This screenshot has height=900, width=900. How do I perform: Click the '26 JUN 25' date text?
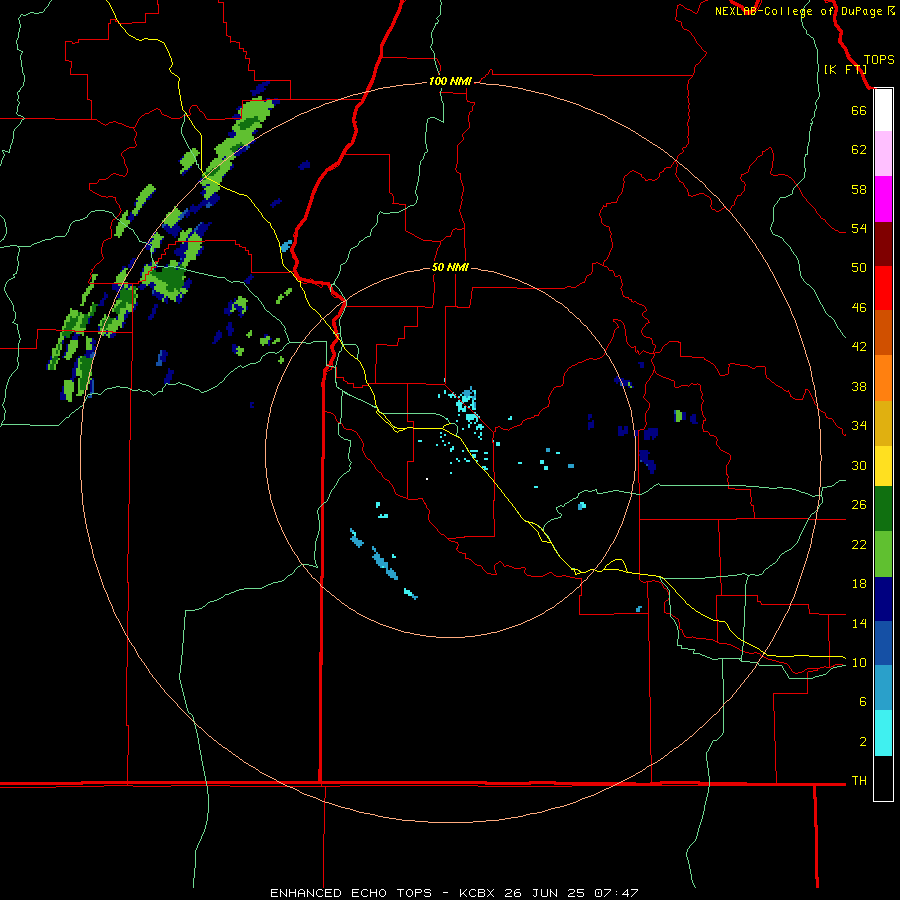coord(544,893)
